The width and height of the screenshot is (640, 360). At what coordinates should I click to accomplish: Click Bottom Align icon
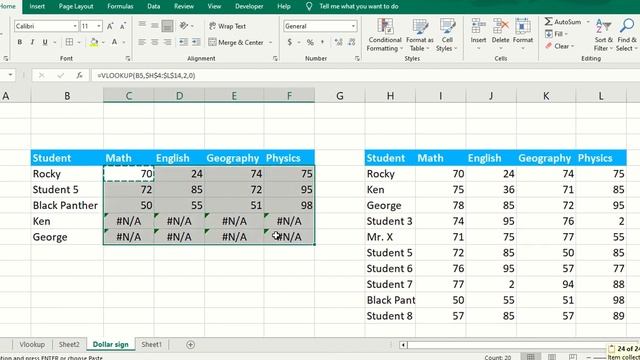[x=167, y=26]
